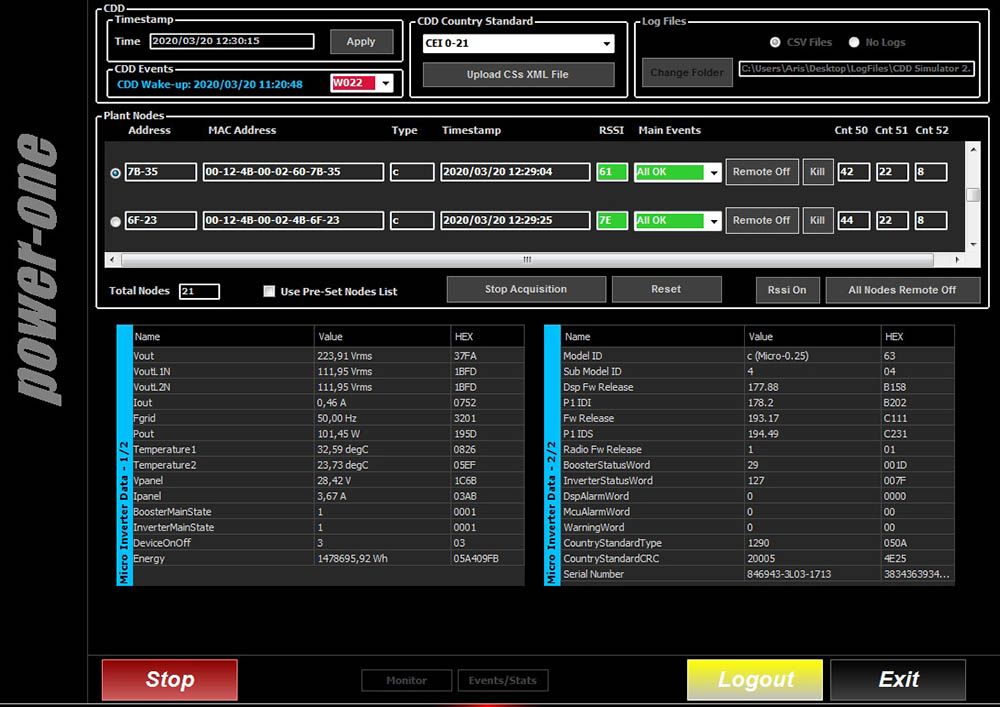Click the horizontal scrollbar right arrow
The width and height of the screenshot is (1000, 707).
957,259
